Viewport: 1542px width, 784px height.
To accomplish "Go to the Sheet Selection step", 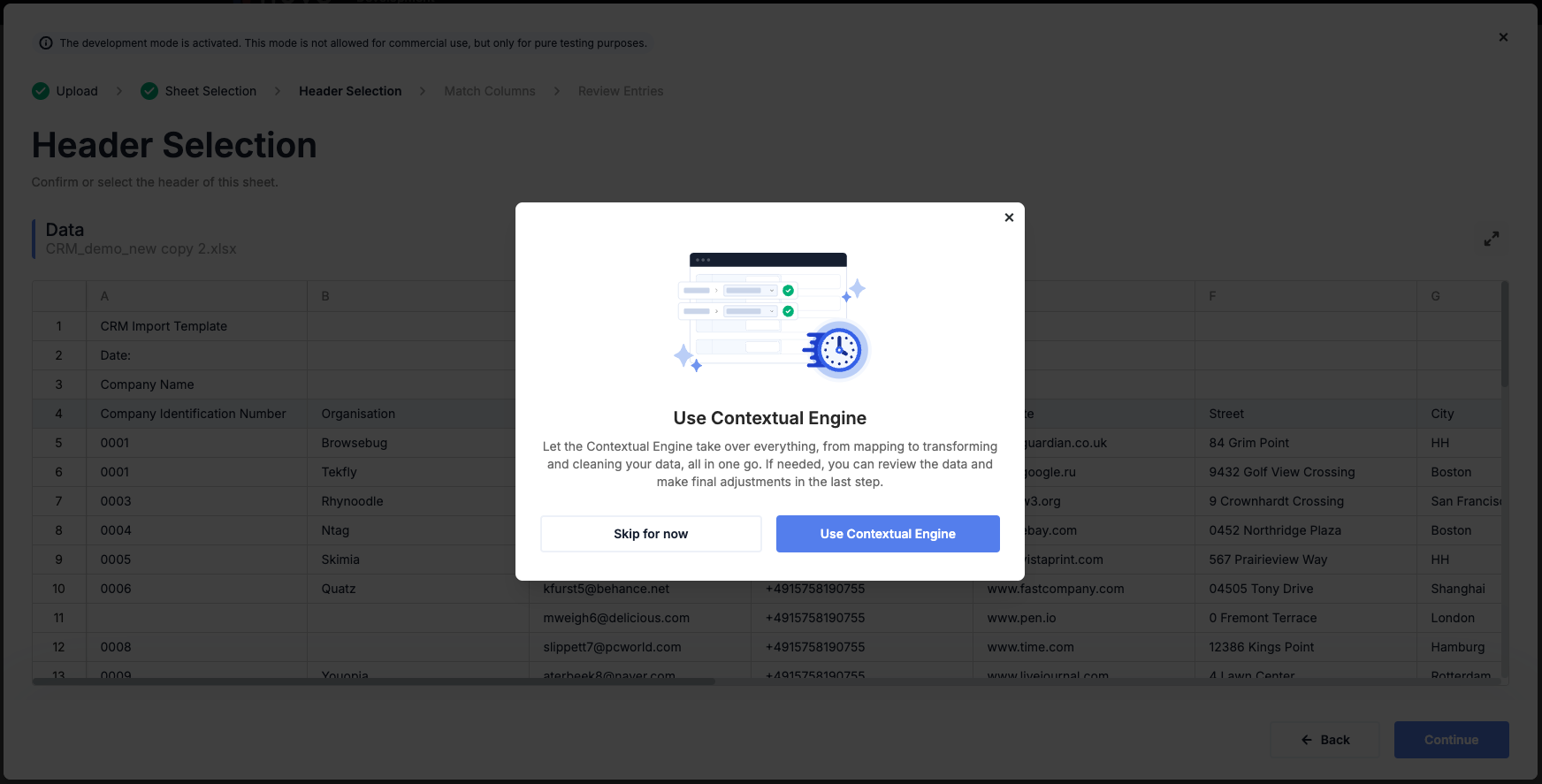I will (x=210, y=91).
